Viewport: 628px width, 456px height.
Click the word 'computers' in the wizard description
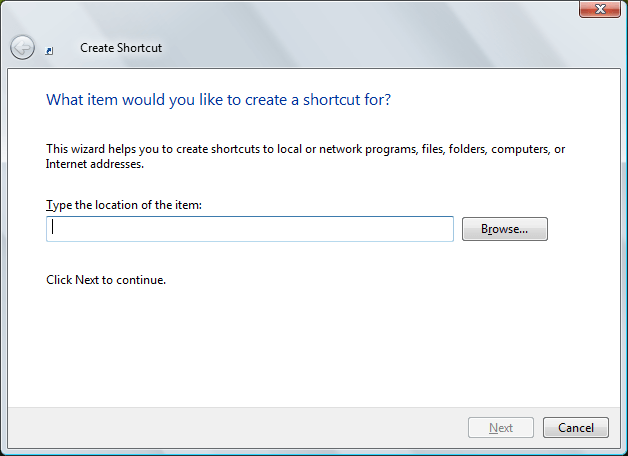coord(520,149)
